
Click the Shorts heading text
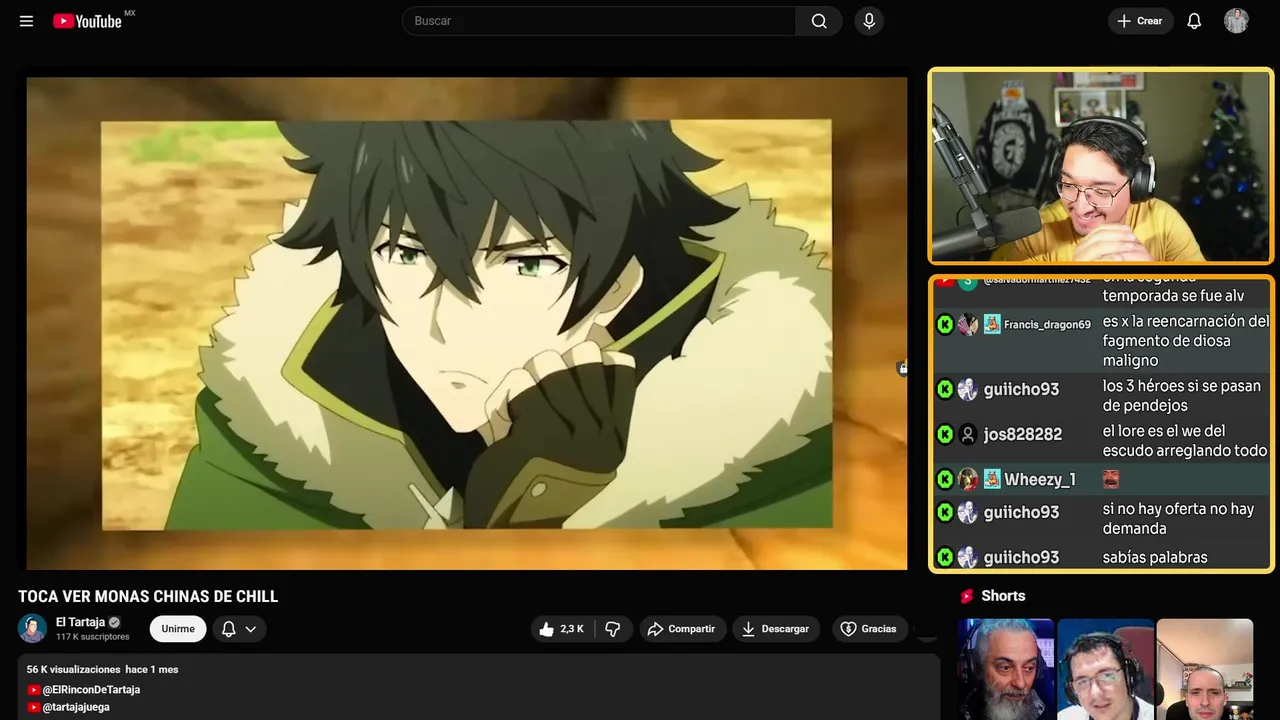[1003, 596]
